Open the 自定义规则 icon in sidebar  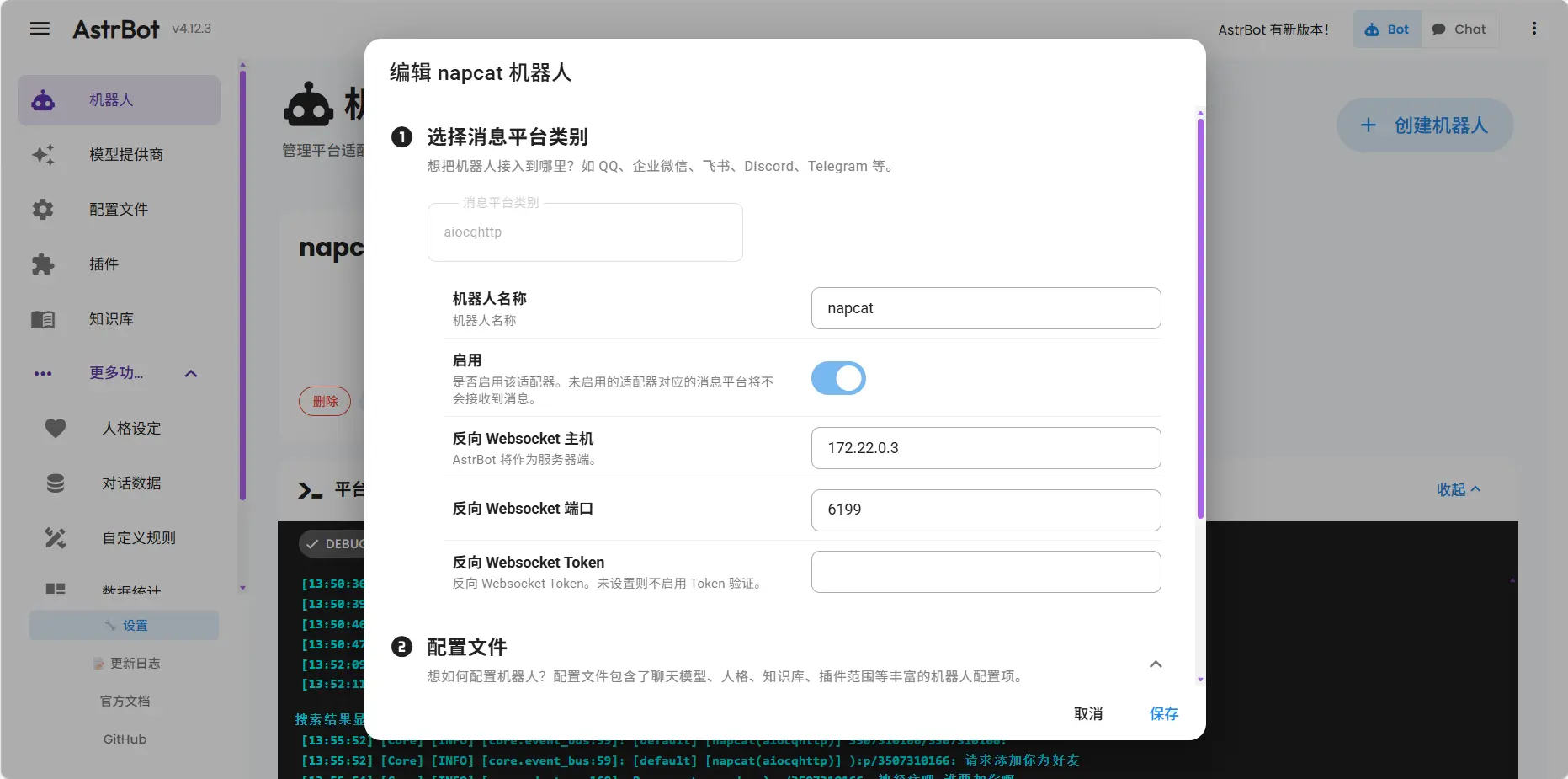[x=54, y=538]
